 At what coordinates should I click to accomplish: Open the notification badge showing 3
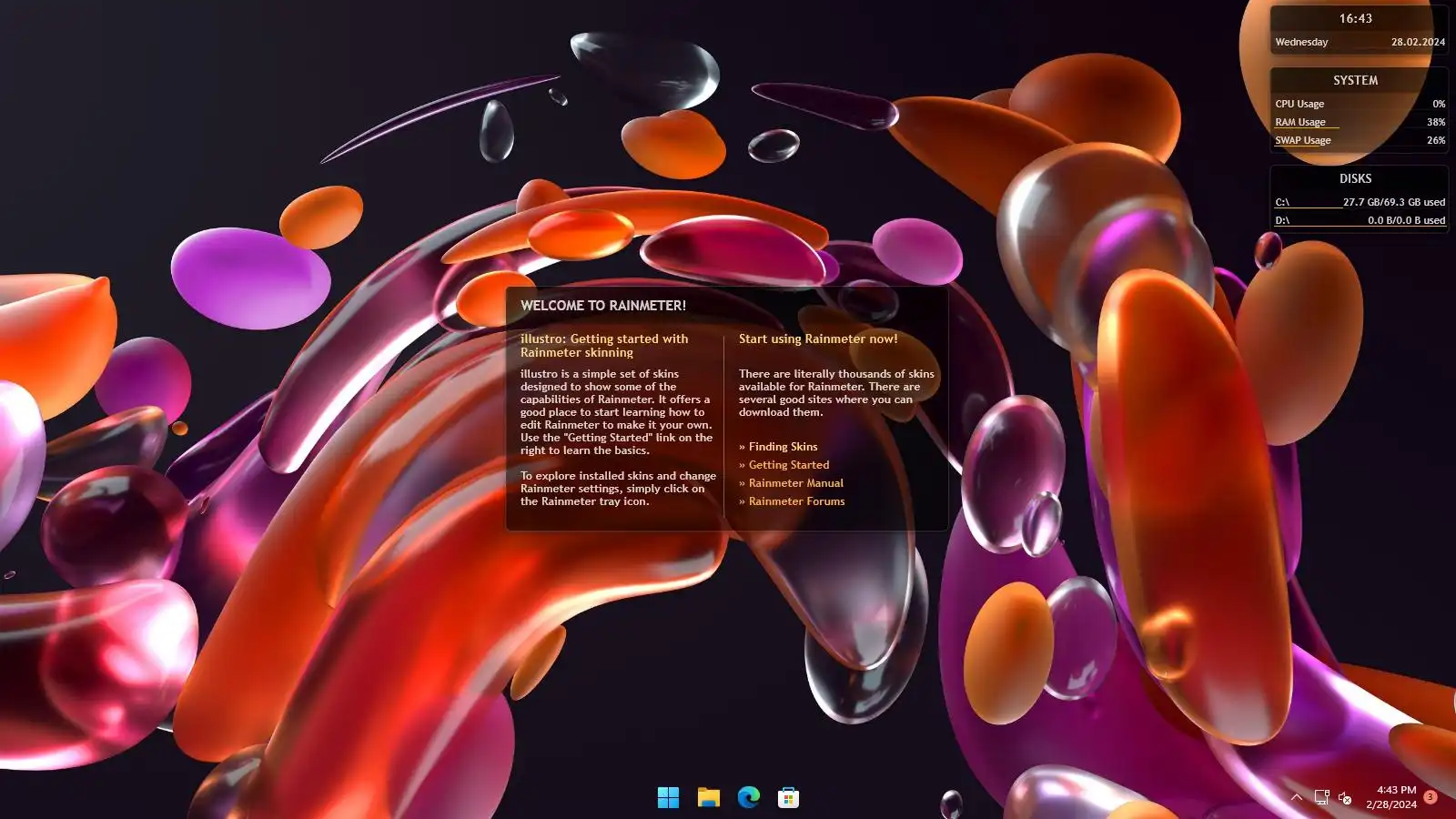(1431, 797)
